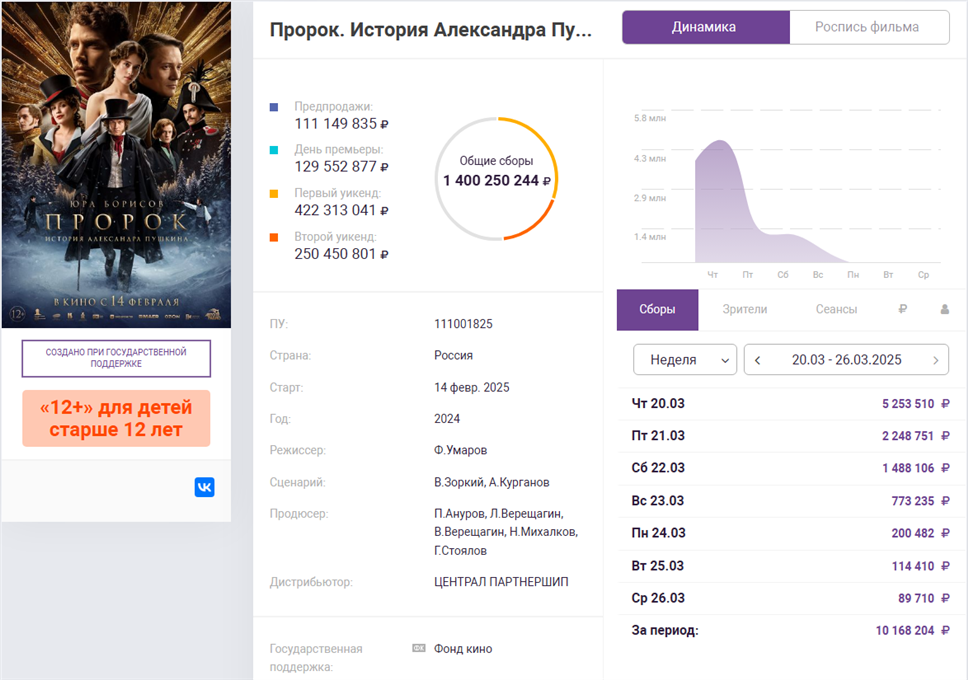Click the value 2 248 751
968x680 pixels.
pos(908,436)
